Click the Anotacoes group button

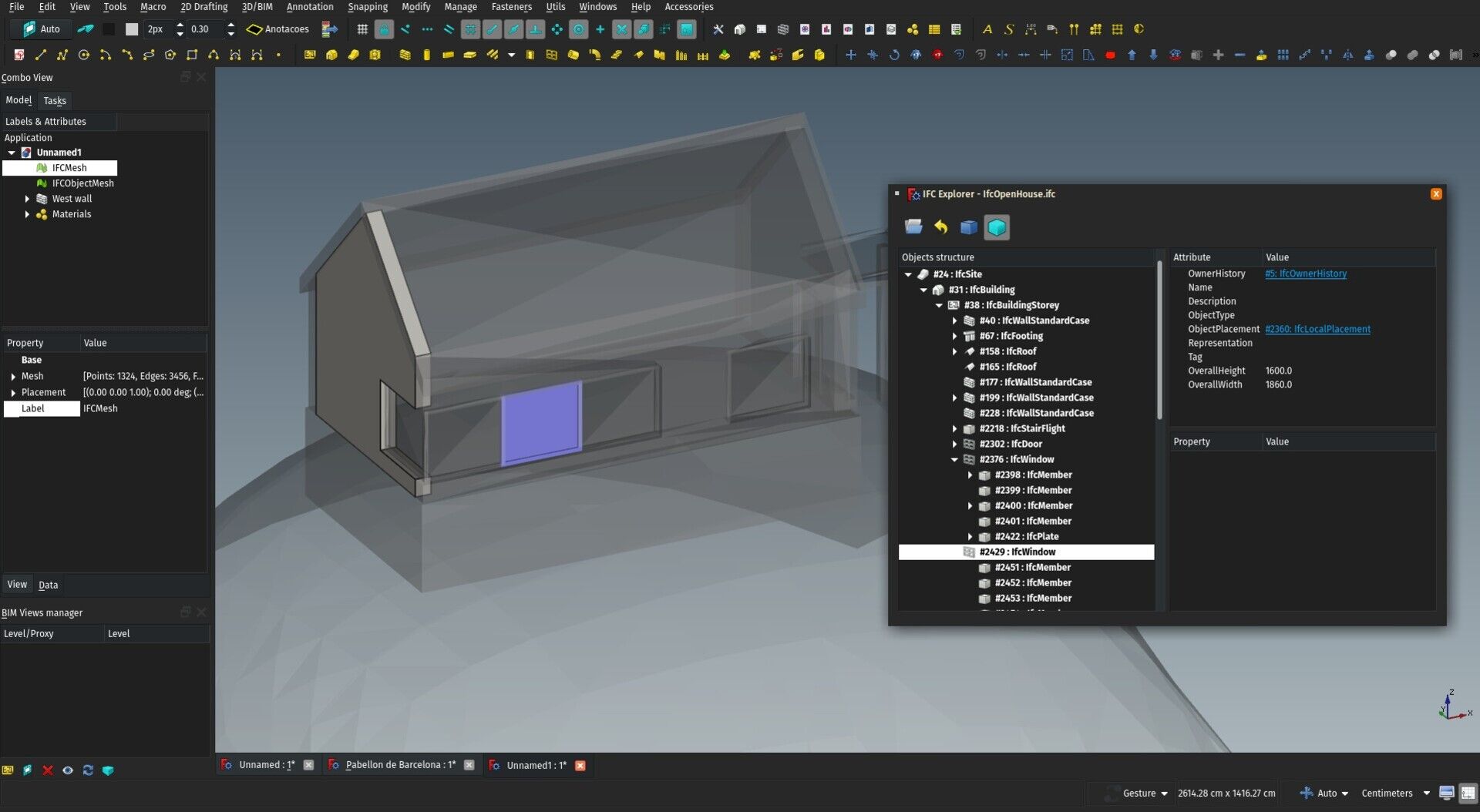click(x=277, y=29)
